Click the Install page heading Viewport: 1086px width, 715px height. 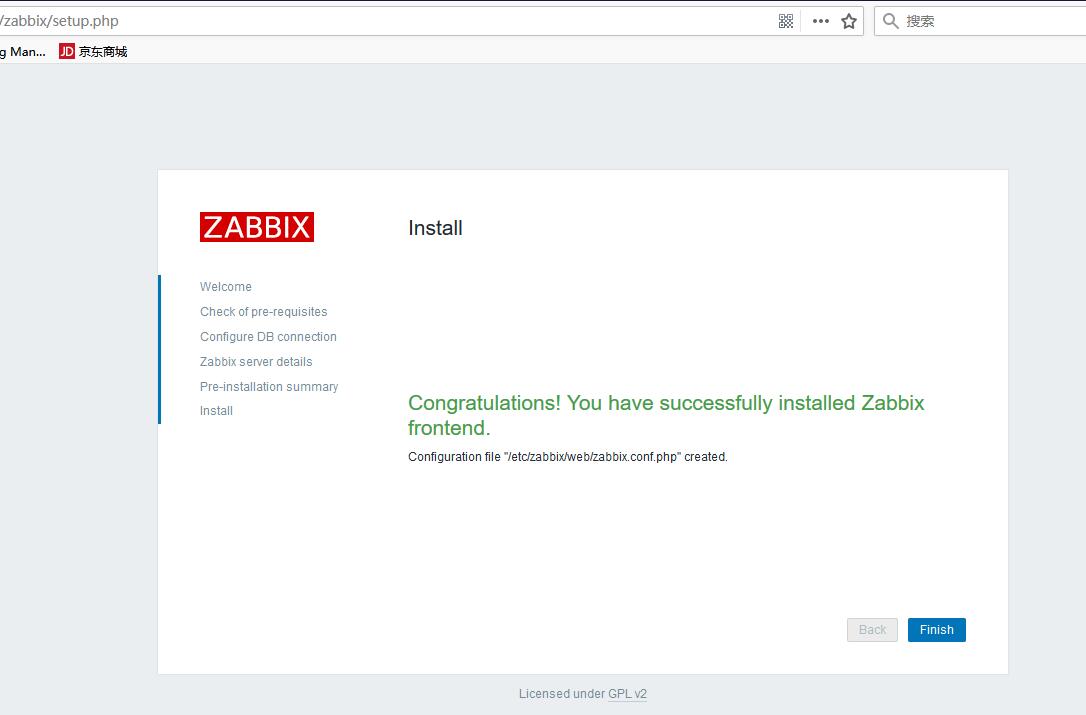pos(435,228)
